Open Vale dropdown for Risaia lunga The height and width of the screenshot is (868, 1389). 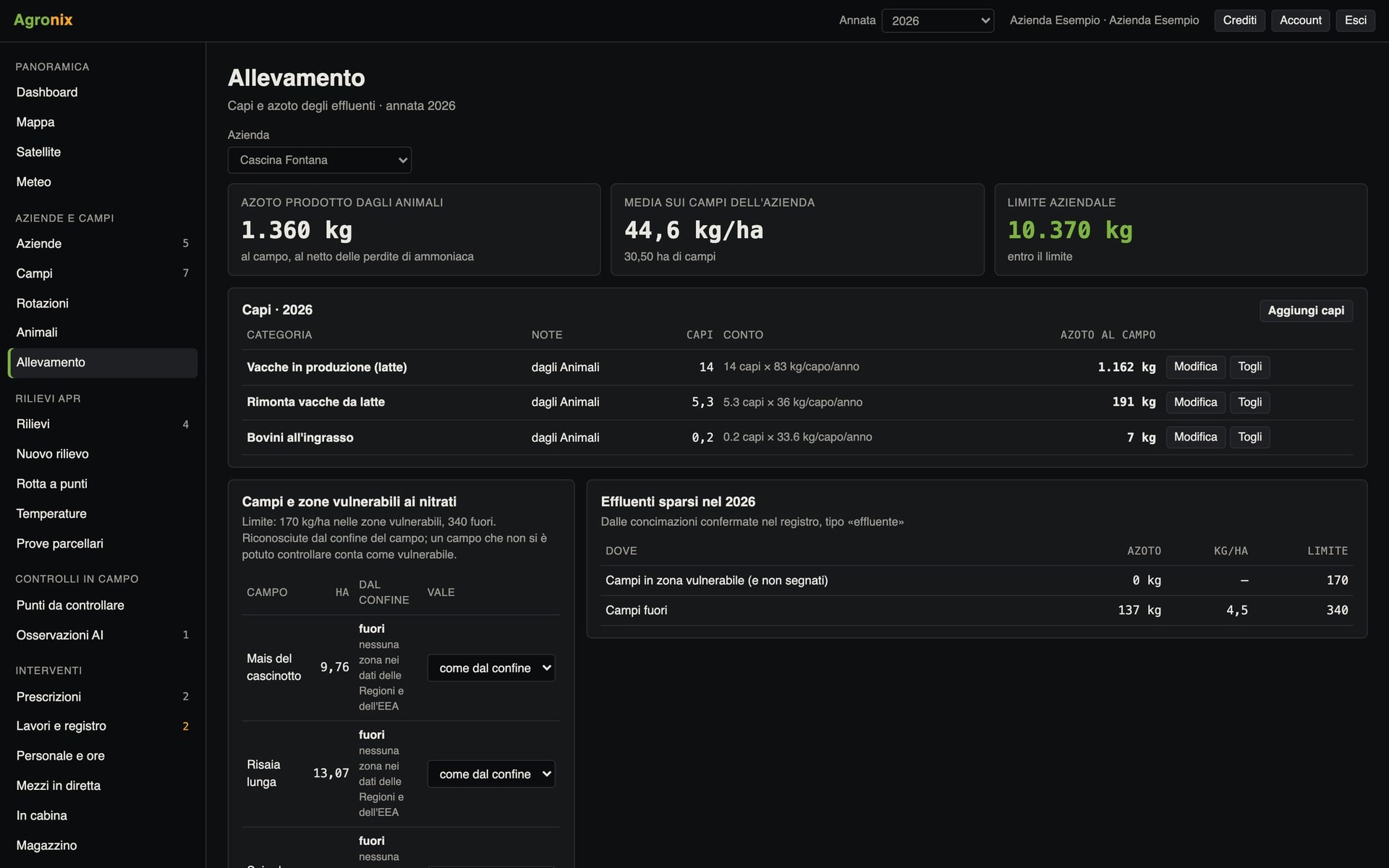(491, 774)
